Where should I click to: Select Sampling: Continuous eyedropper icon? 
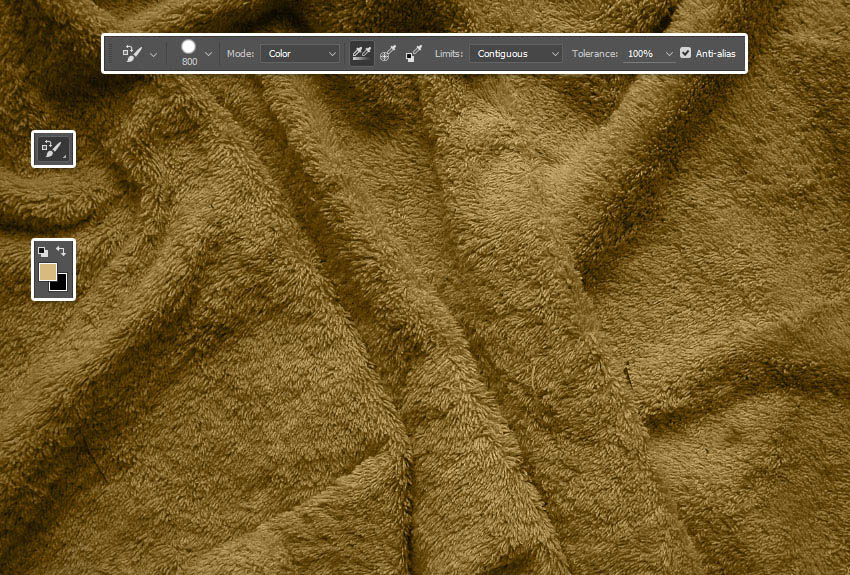pos(361,54)
